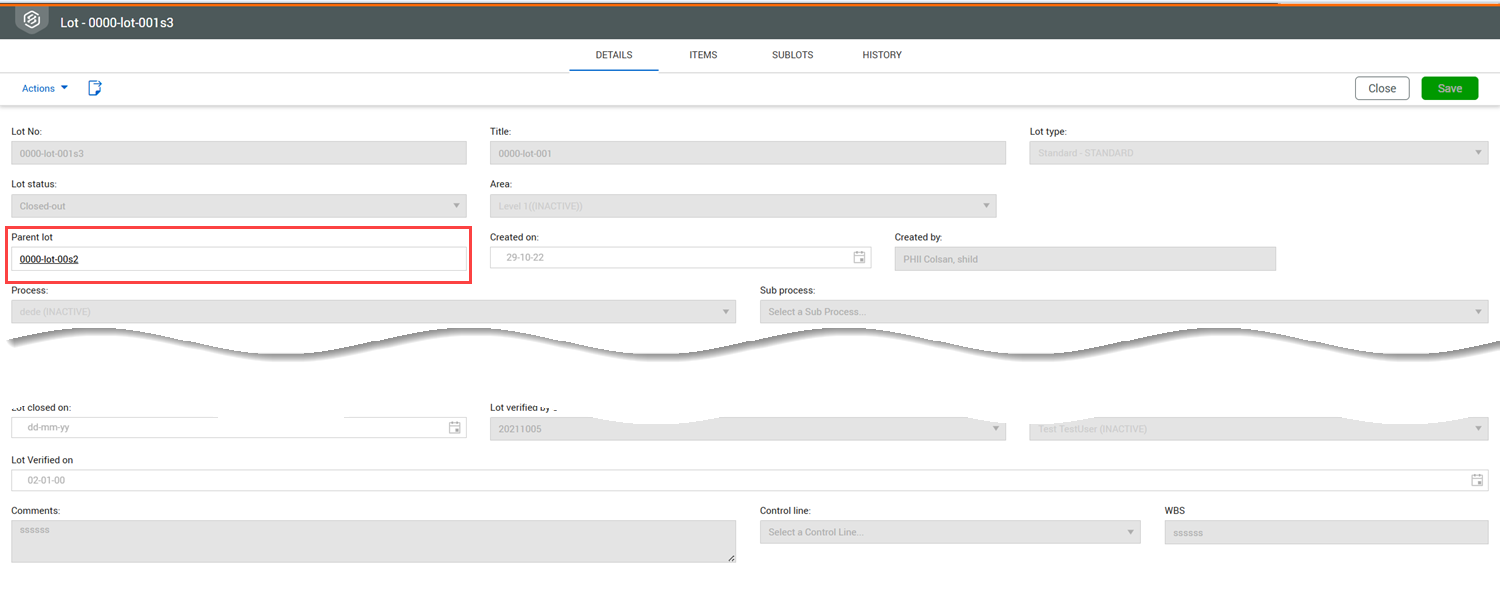Switch to the ITEMS tab

point(703,55)
